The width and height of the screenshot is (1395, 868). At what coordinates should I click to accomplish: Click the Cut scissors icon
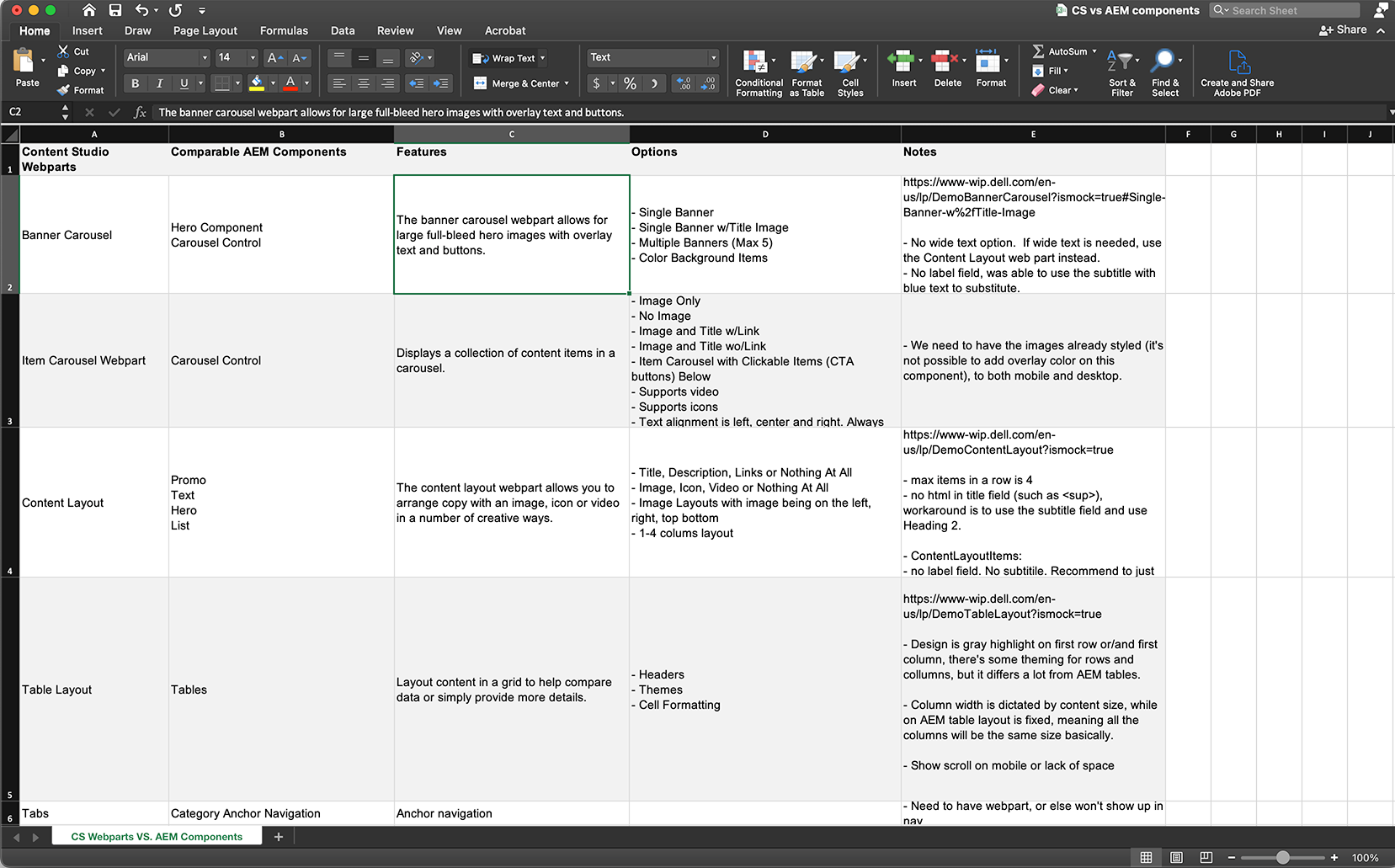click(63, 51)
